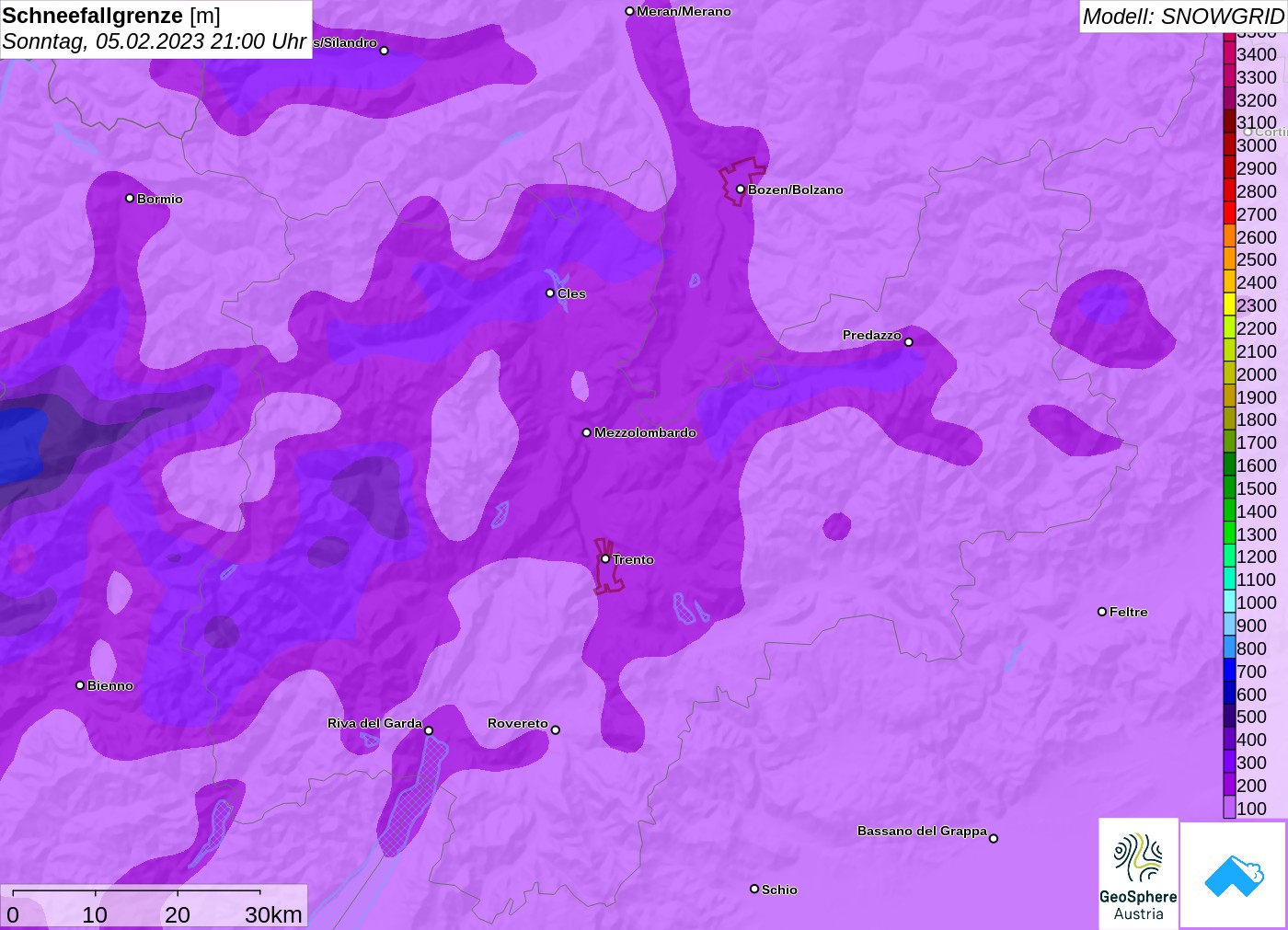Click the Bassano del Grappa marker dot
Screen dimensions: 1288x930
pyautogui.click(x=994, y=838)
